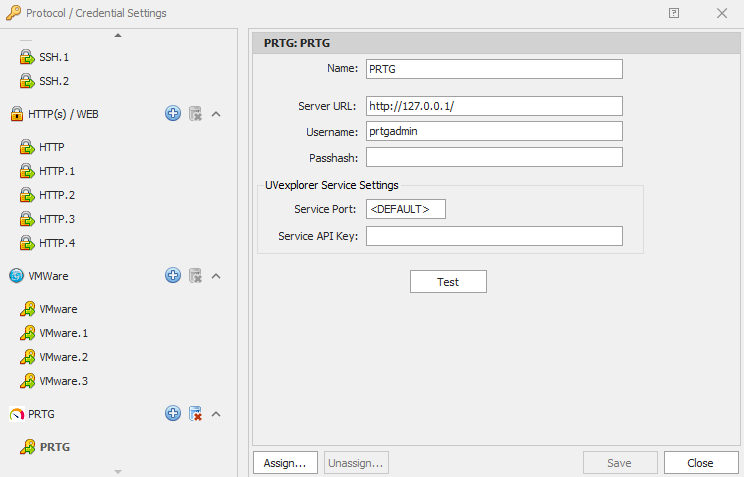
Task: Select the SSH.1 credential icon
Action: (x=27, y=57)
